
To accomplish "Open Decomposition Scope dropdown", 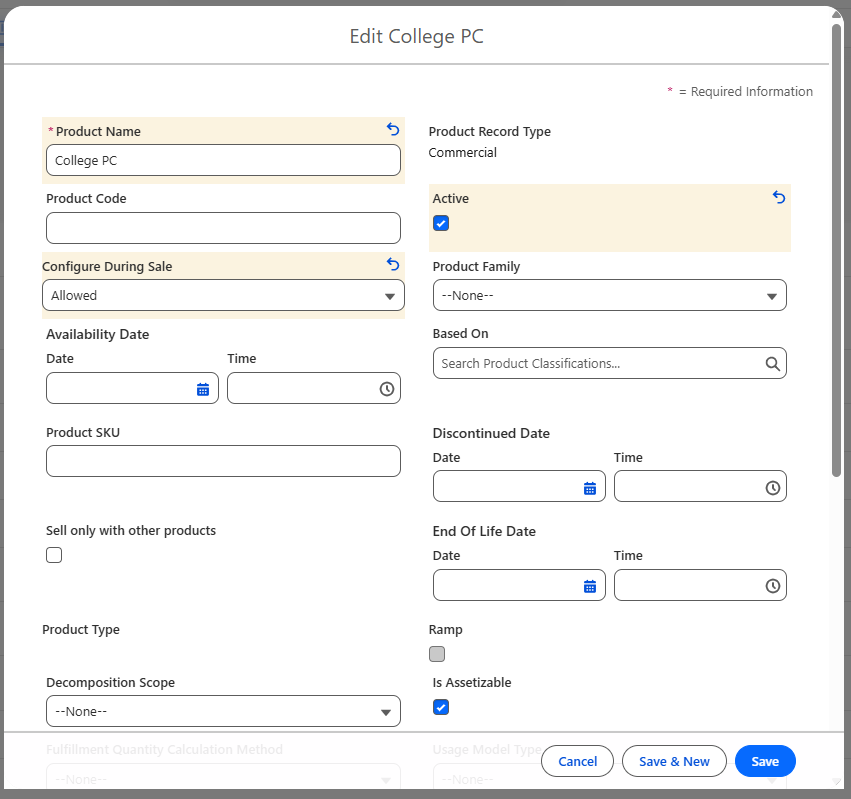I will tap(223, 711).
